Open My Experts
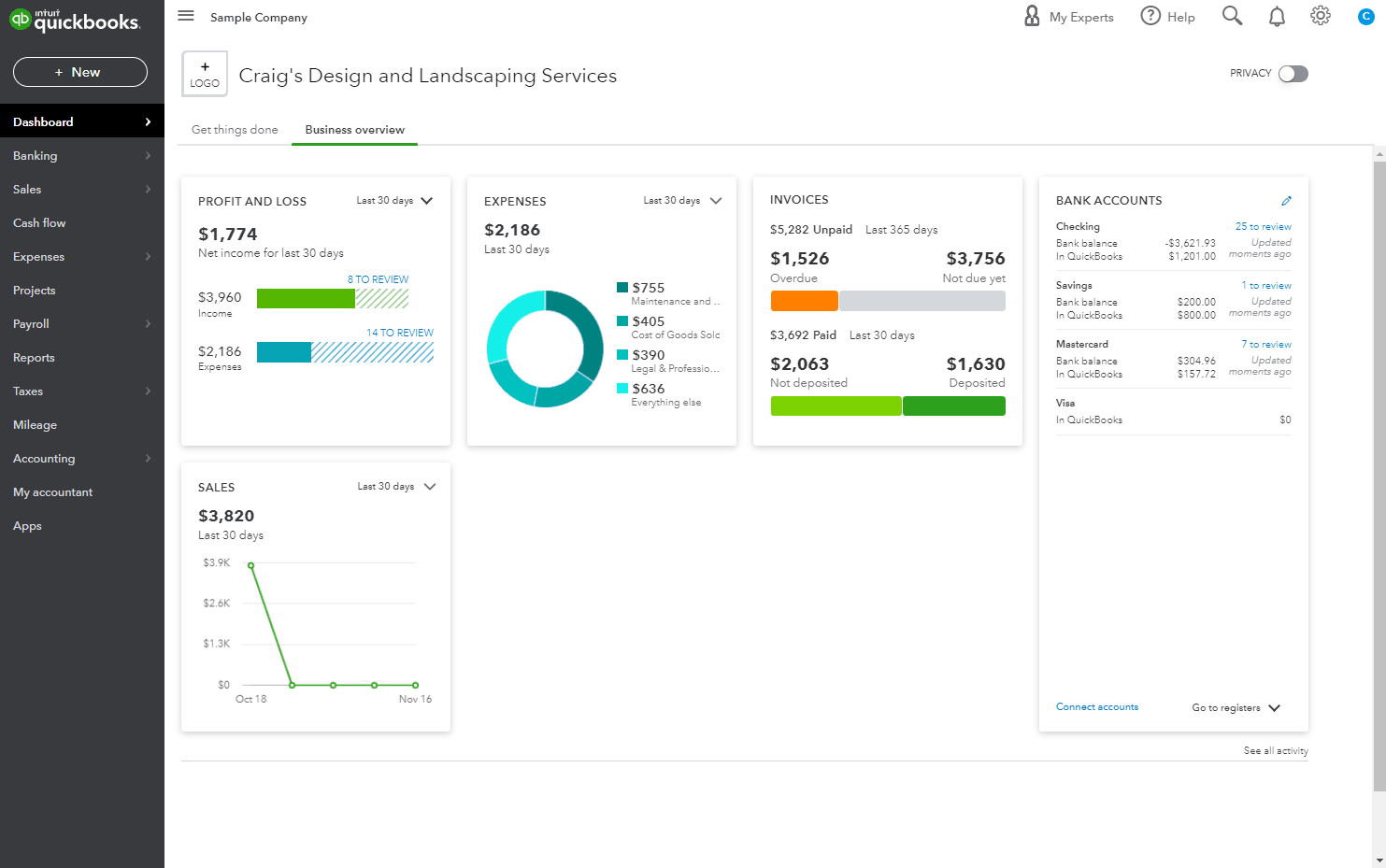The image size is (1386, 868). 1068,17
